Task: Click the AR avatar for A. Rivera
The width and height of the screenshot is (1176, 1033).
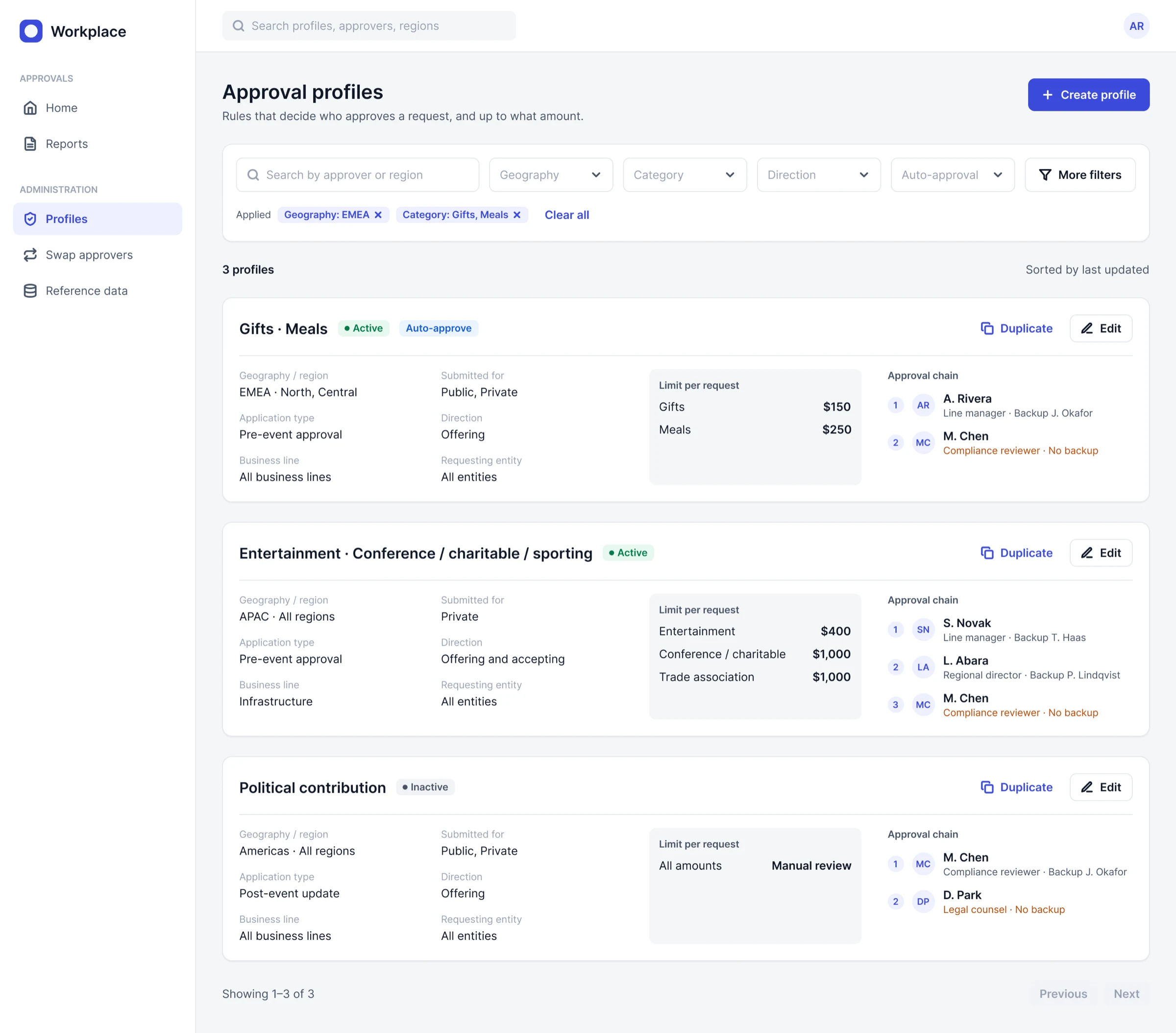Action: click(x=924, y=405)
